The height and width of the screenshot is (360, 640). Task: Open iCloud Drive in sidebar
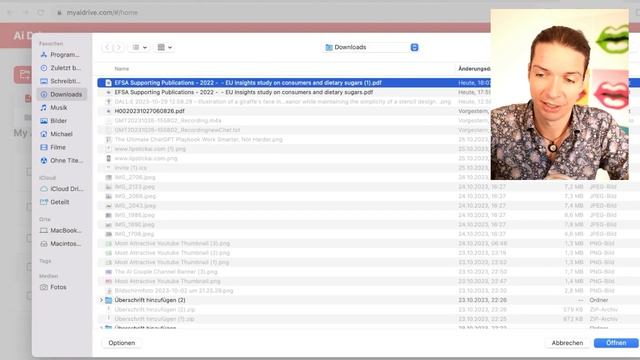point(61,189)
